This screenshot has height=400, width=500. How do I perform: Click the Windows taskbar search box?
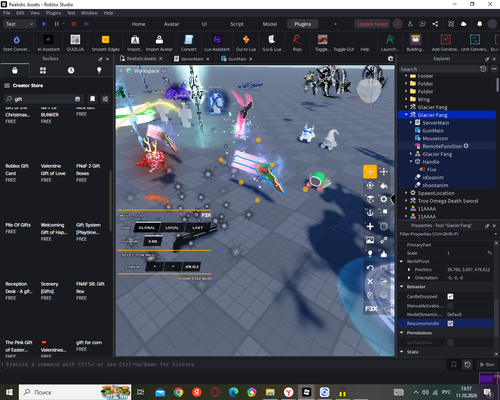pyautogui.click(x=75, y=392)
